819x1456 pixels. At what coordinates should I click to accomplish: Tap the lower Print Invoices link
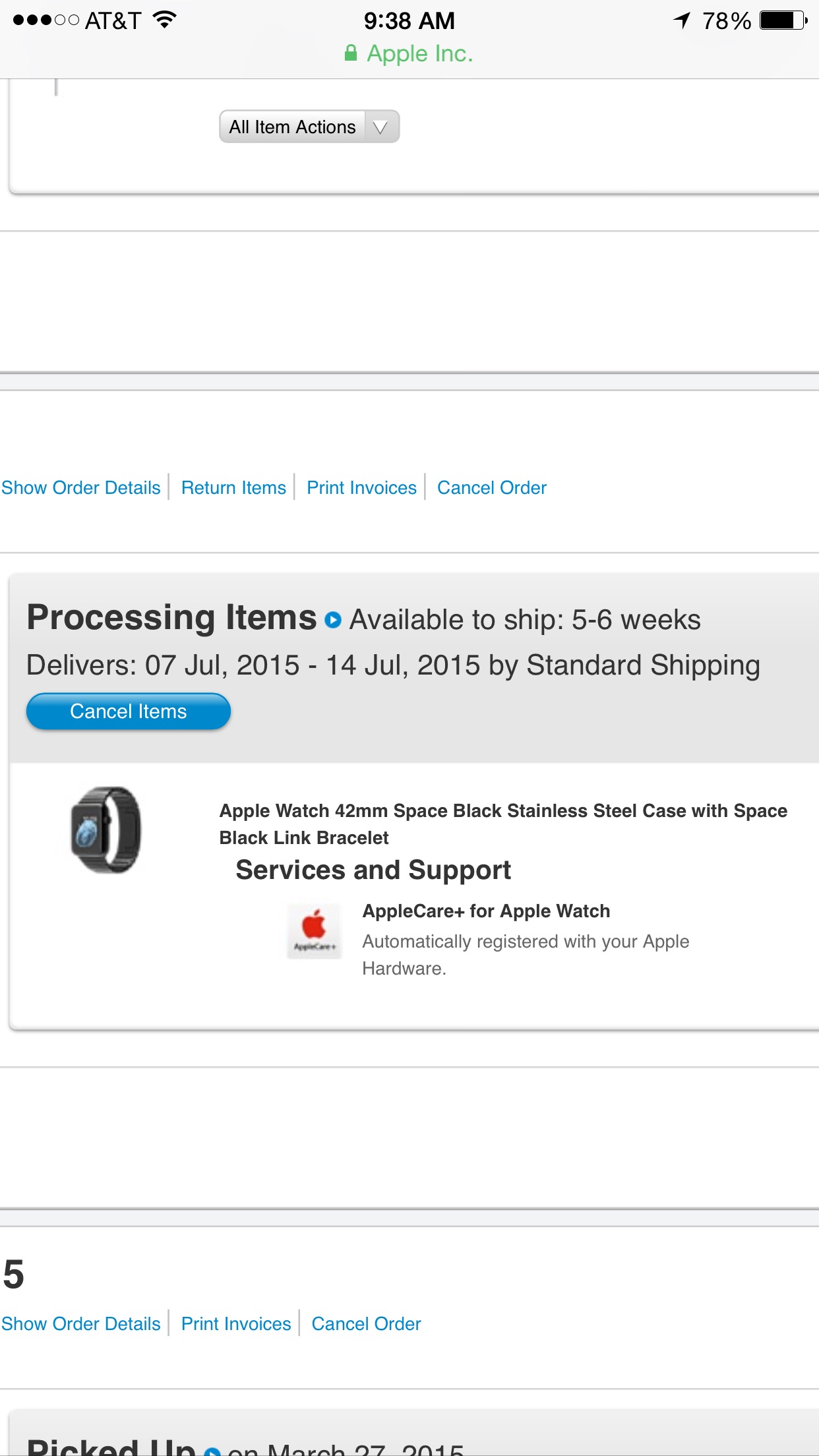coord(236,1323)
